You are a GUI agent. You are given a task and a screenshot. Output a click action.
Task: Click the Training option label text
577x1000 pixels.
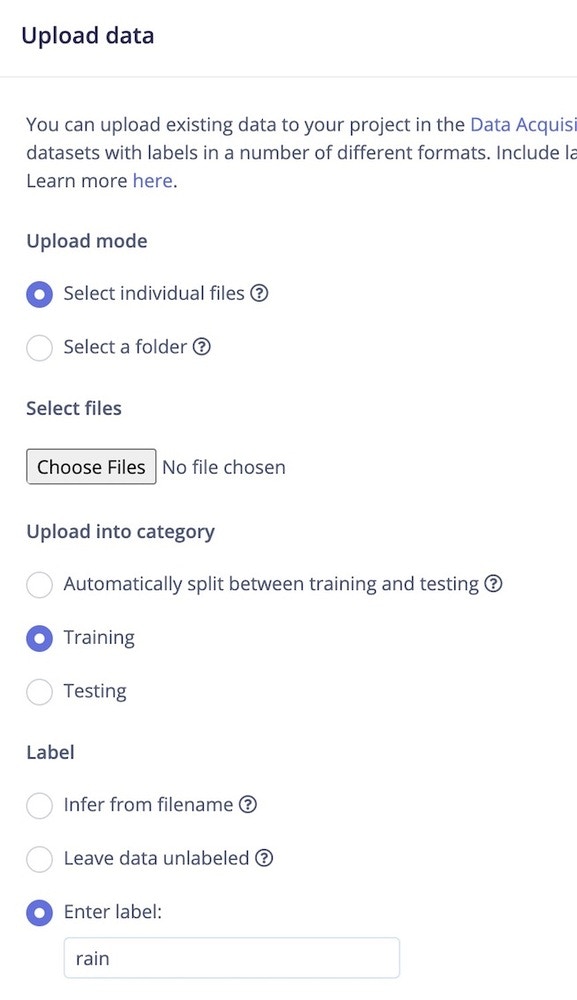point(99,638)
